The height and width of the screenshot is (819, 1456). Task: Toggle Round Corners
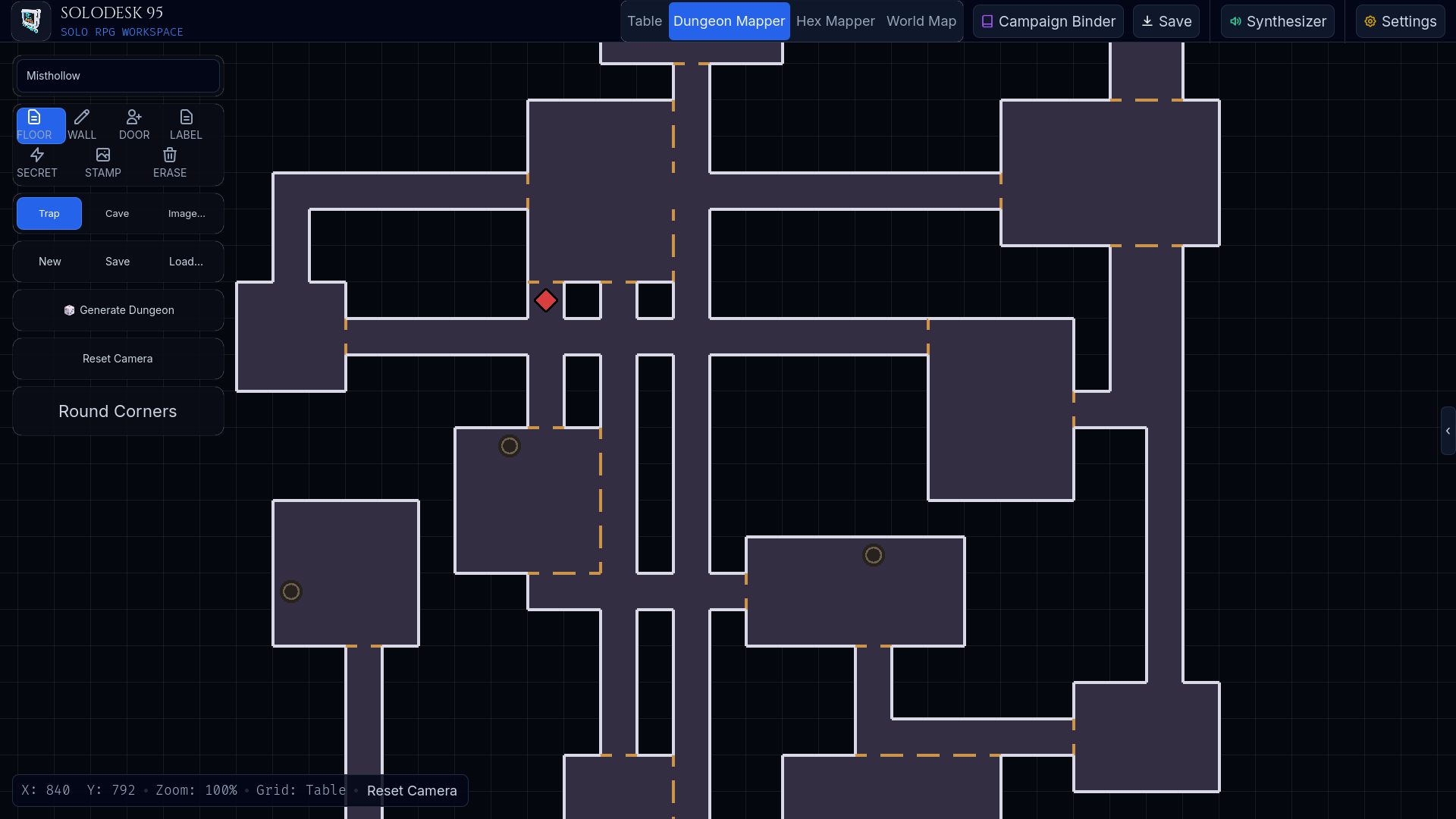coord(118,411)
